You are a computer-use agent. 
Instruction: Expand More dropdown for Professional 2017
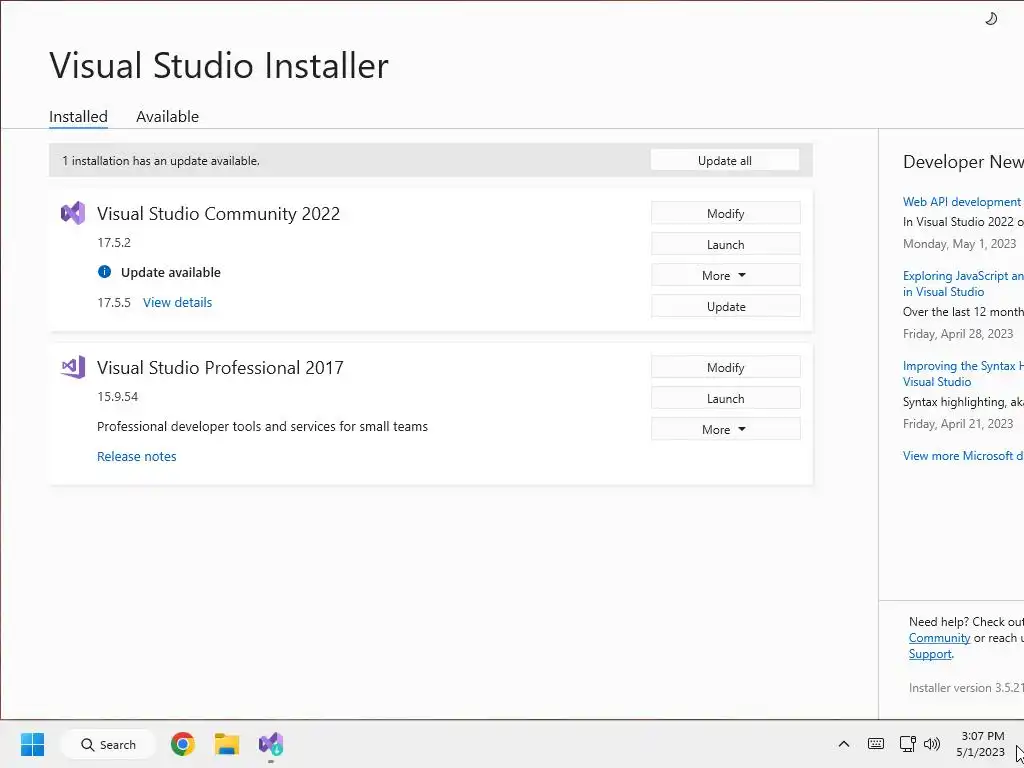tap(726, 430)
